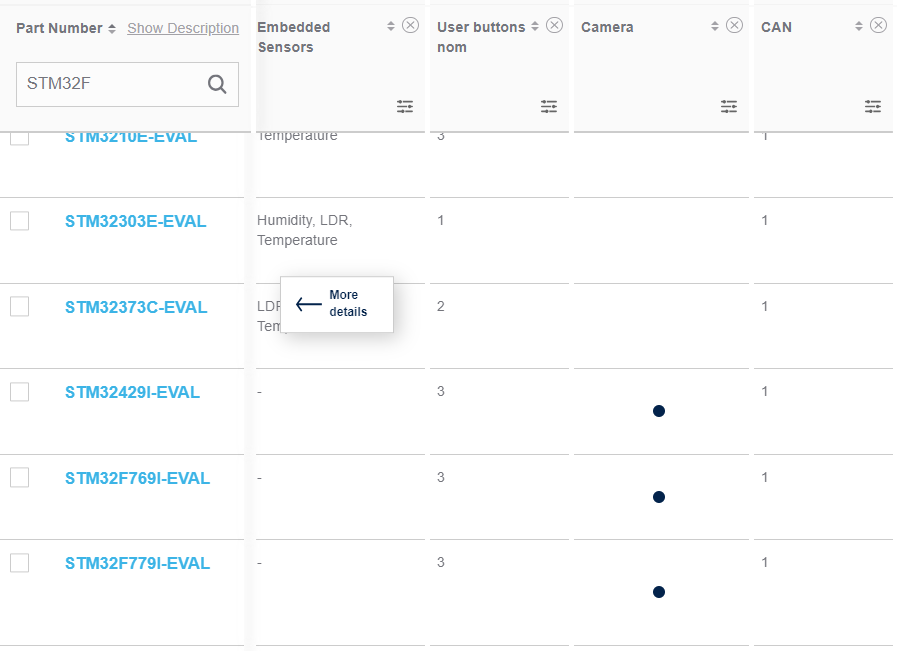Click the search magnifier icon
897x651 pixels.
pos(217,84)
